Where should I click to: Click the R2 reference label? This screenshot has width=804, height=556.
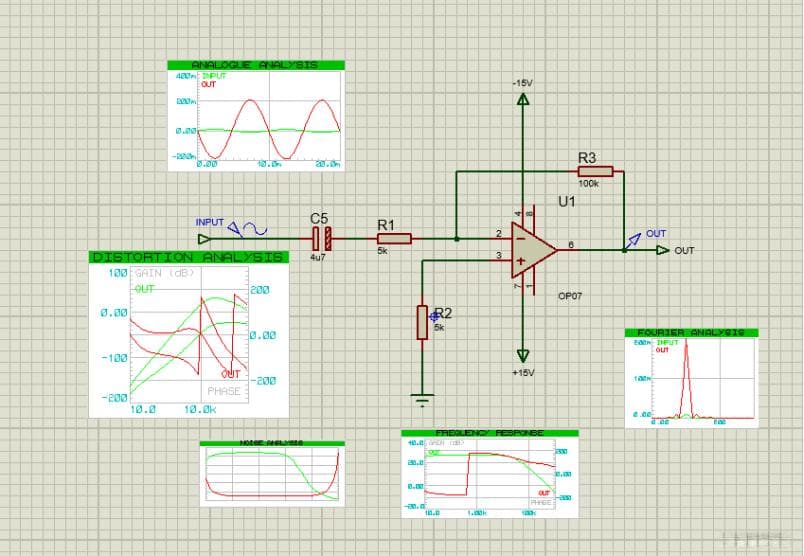pos(444,313)
